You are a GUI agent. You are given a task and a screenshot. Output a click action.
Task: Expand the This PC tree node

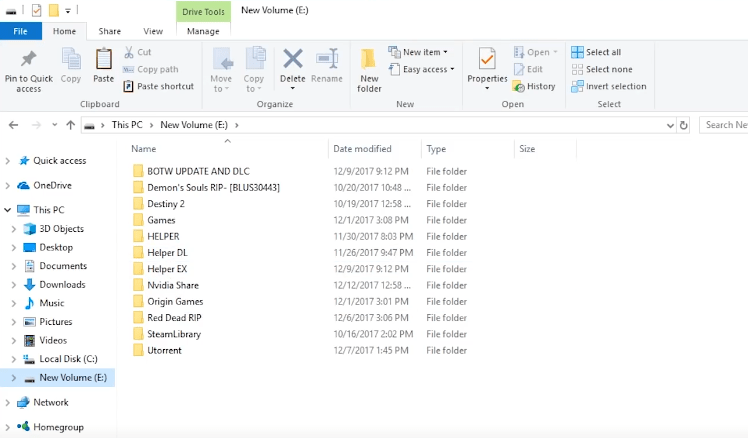click(8, 210)
